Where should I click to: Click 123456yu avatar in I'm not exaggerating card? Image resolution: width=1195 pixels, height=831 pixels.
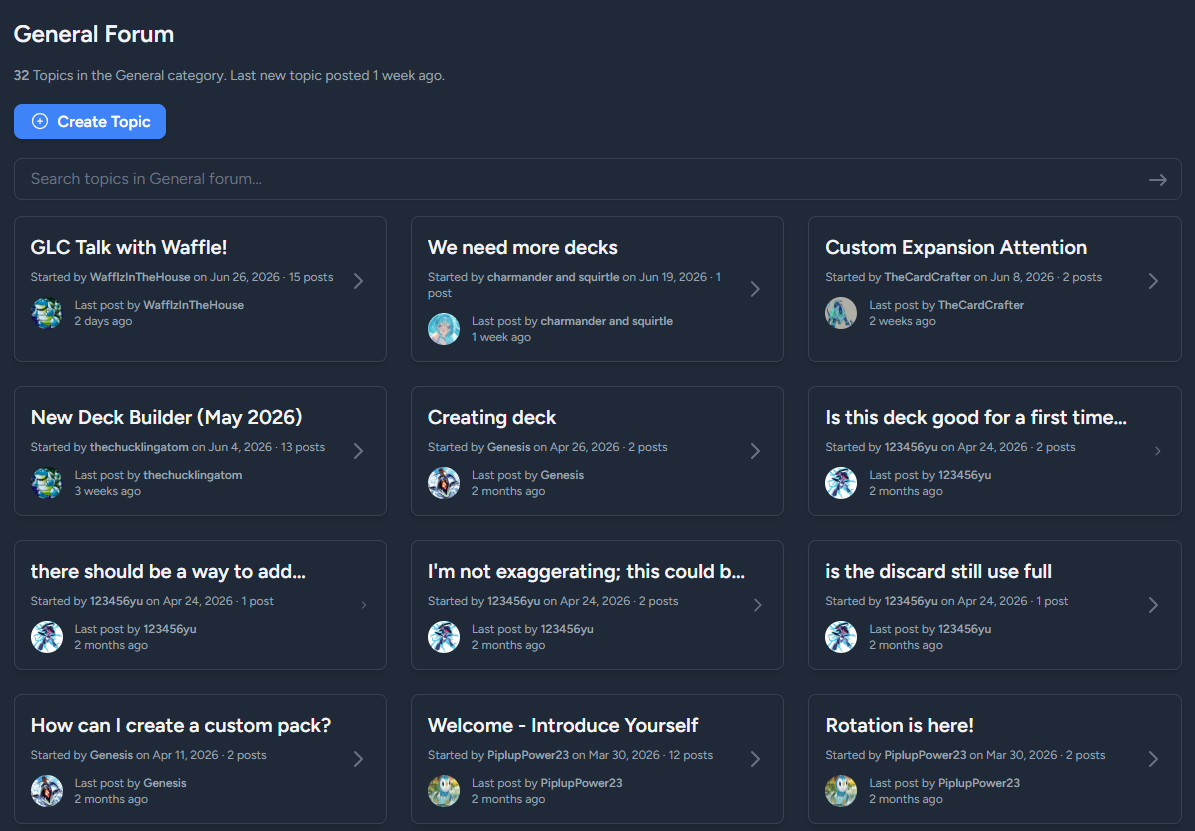(444, 637)
